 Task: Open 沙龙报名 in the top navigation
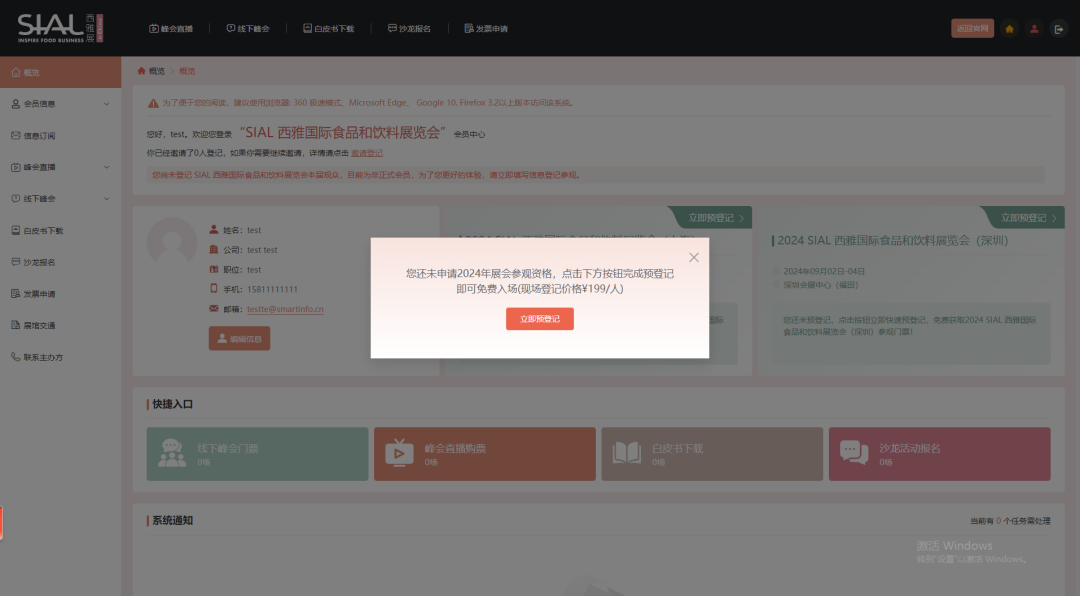(x=411, y=28)
